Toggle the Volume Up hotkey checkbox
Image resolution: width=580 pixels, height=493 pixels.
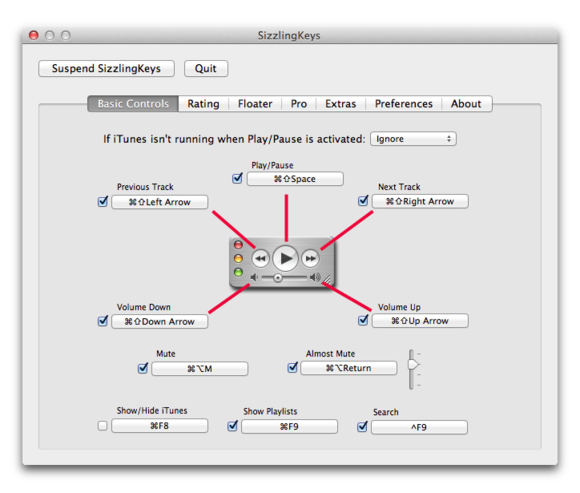363,320
